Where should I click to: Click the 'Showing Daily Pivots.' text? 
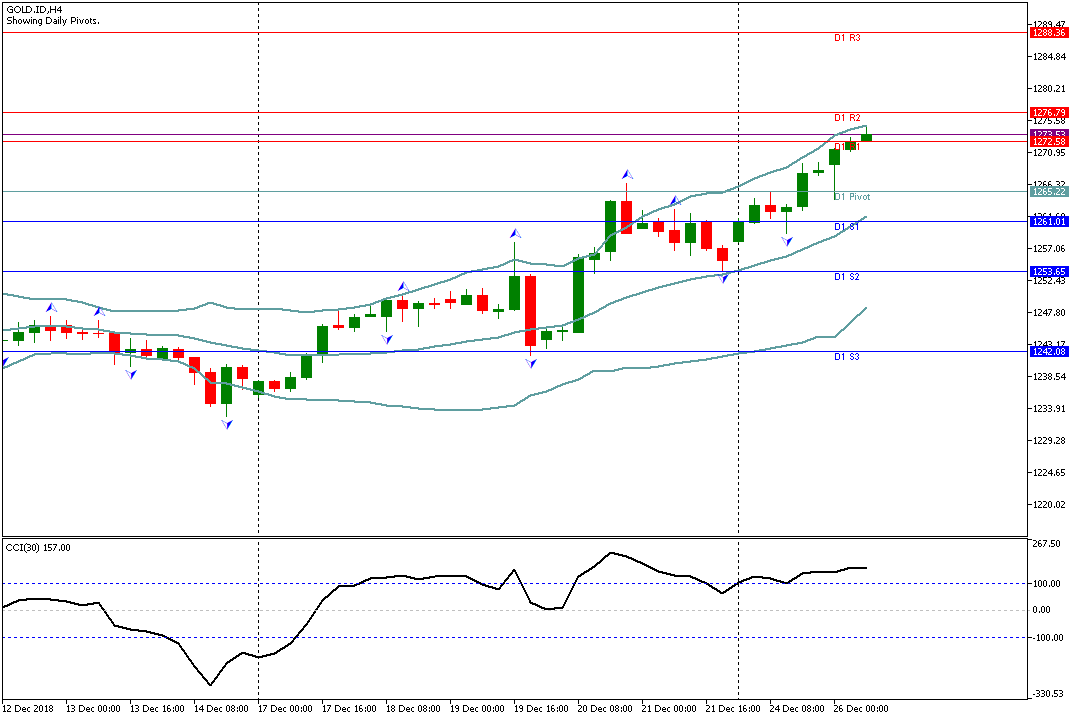[x=53, y=20]
